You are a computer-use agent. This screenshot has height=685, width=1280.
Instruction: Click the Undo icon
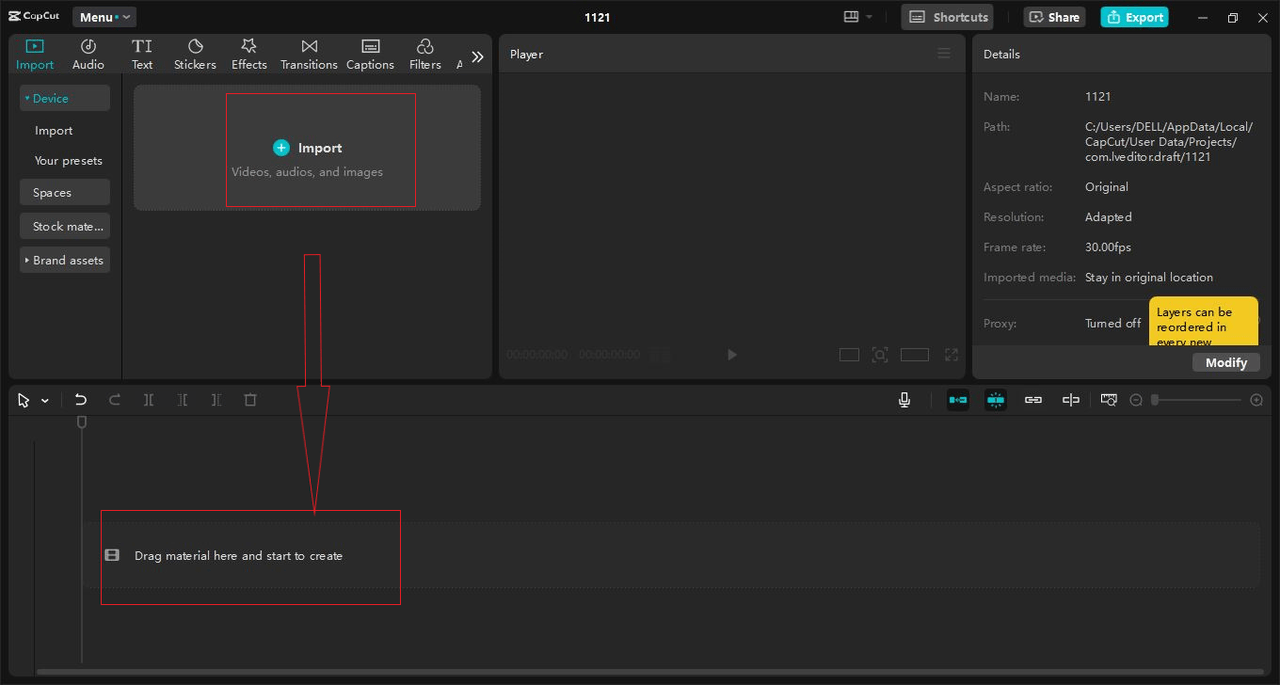(80, 399)
